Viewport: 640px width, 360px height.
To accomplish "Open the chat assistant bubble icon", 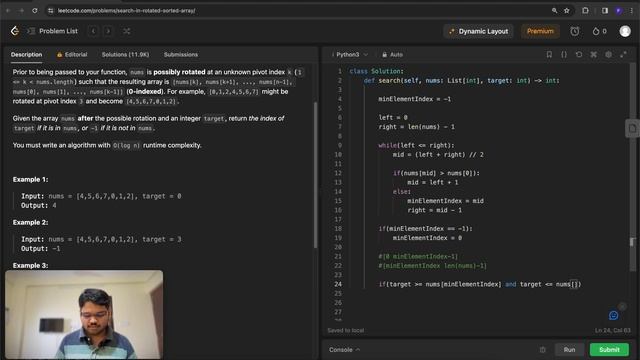I will click(613, 316).
